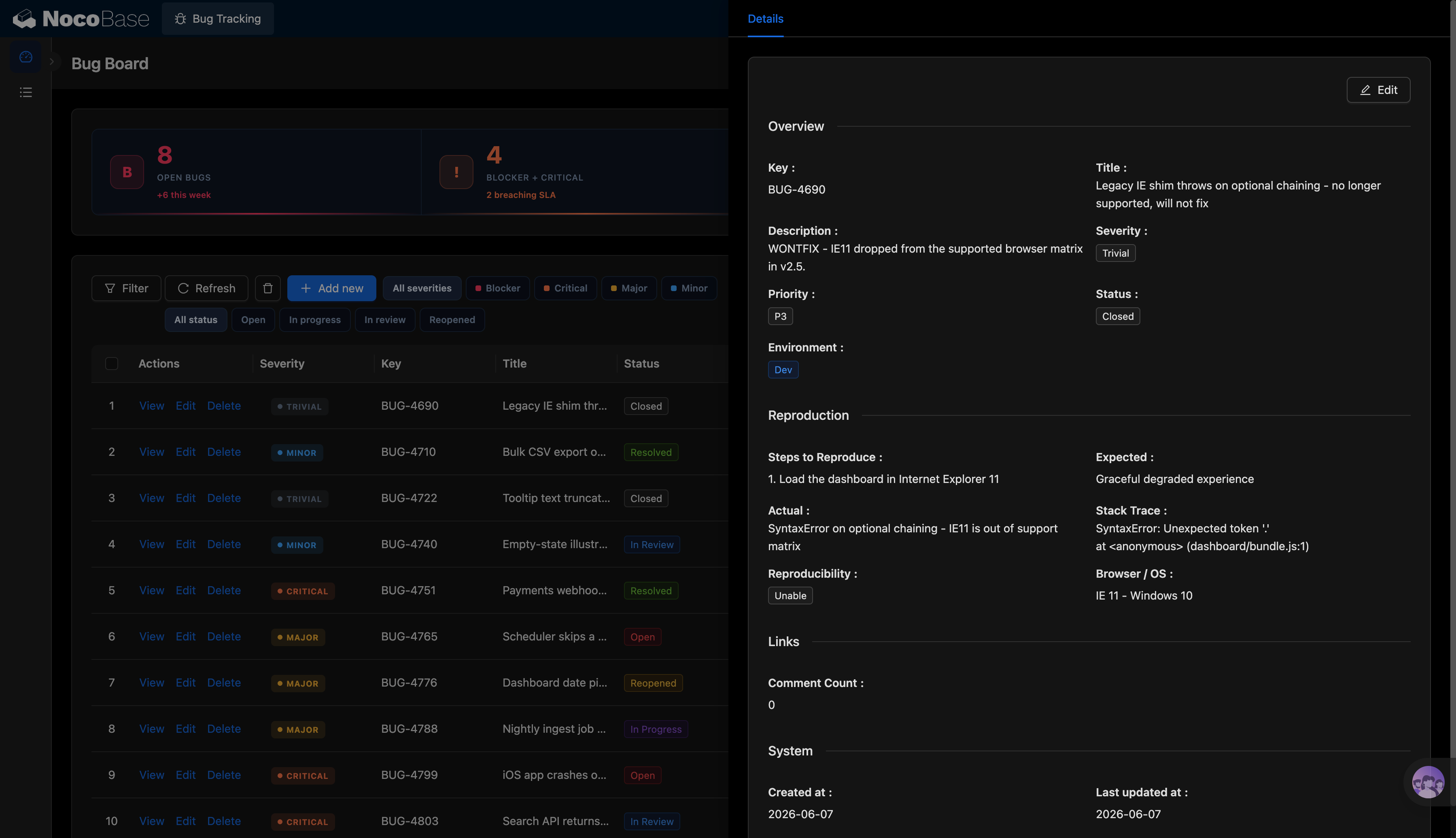Open the dashboard sidebar icon
This screenshot has height=838, width=1456.
point(26,56)
